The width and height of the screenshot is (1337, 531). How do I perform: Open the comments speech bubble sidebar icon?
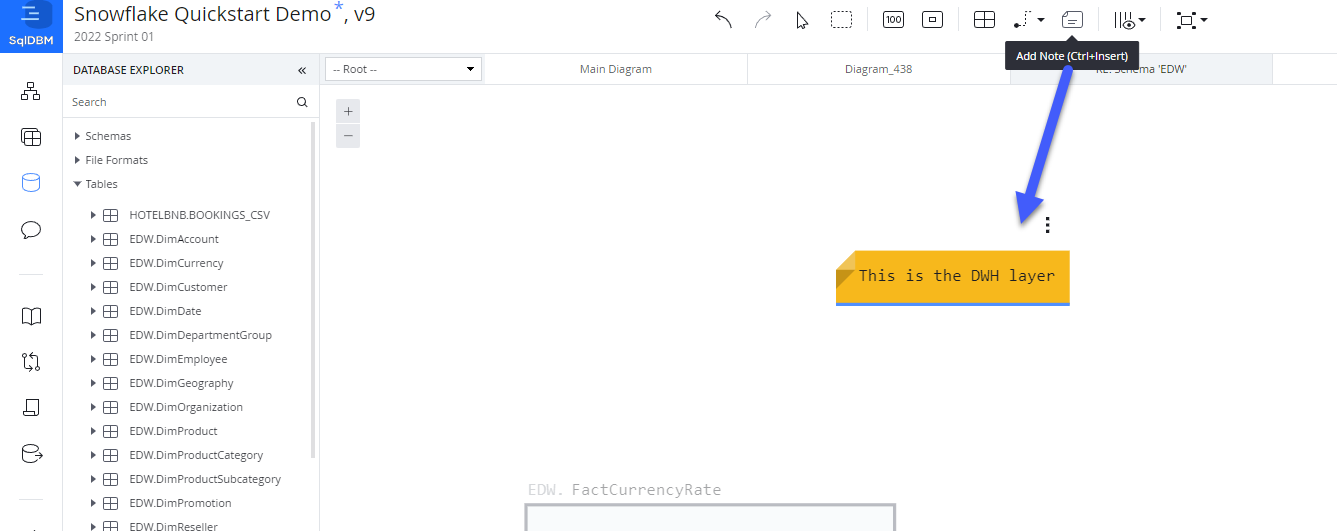31,230
